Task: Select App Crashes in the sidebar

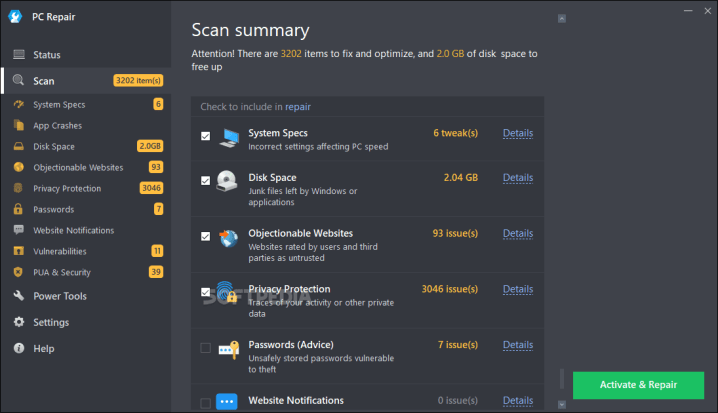Action: [86, 125]
